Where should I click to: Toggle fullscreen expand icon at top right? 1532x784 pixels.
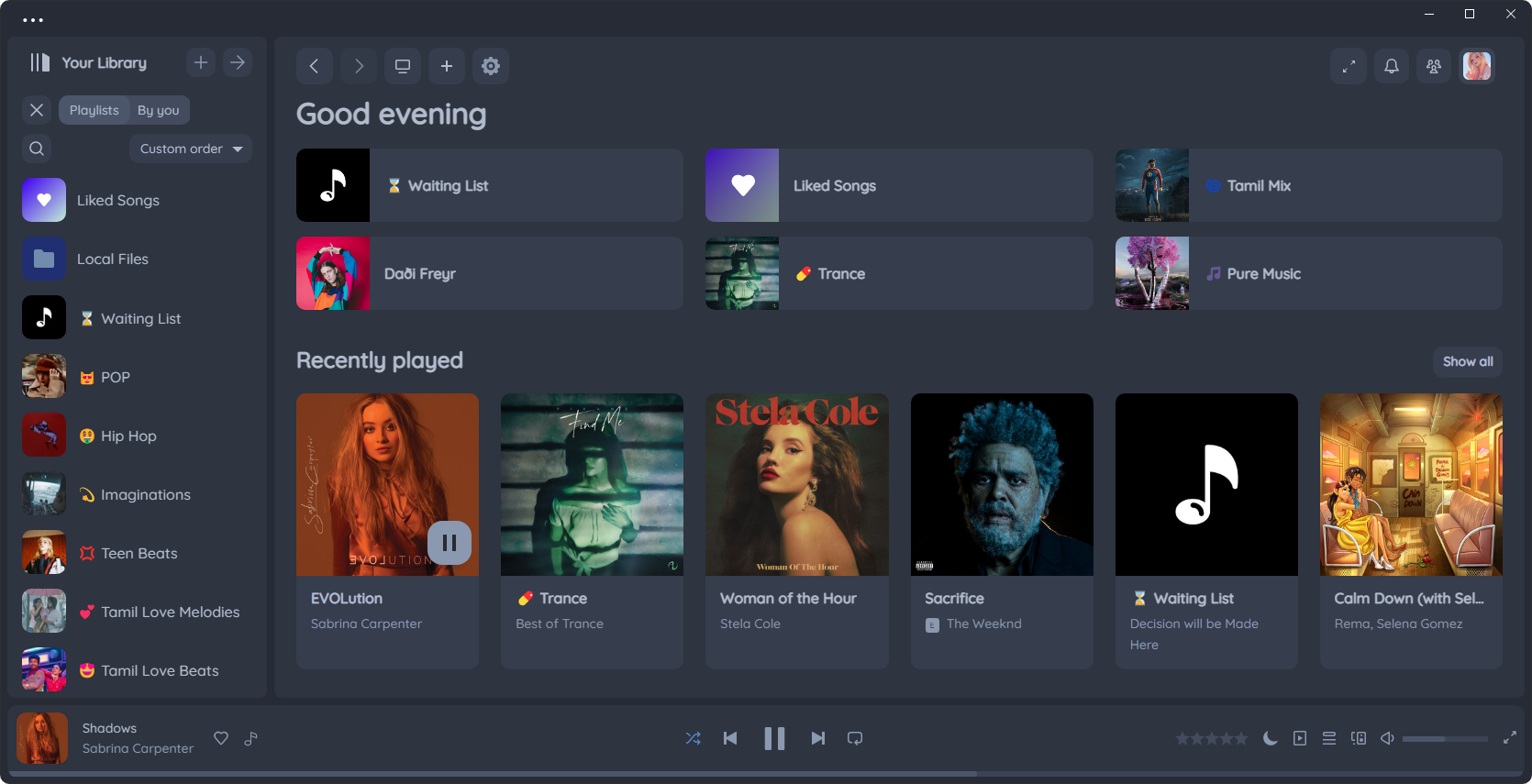coord(1349,66)
